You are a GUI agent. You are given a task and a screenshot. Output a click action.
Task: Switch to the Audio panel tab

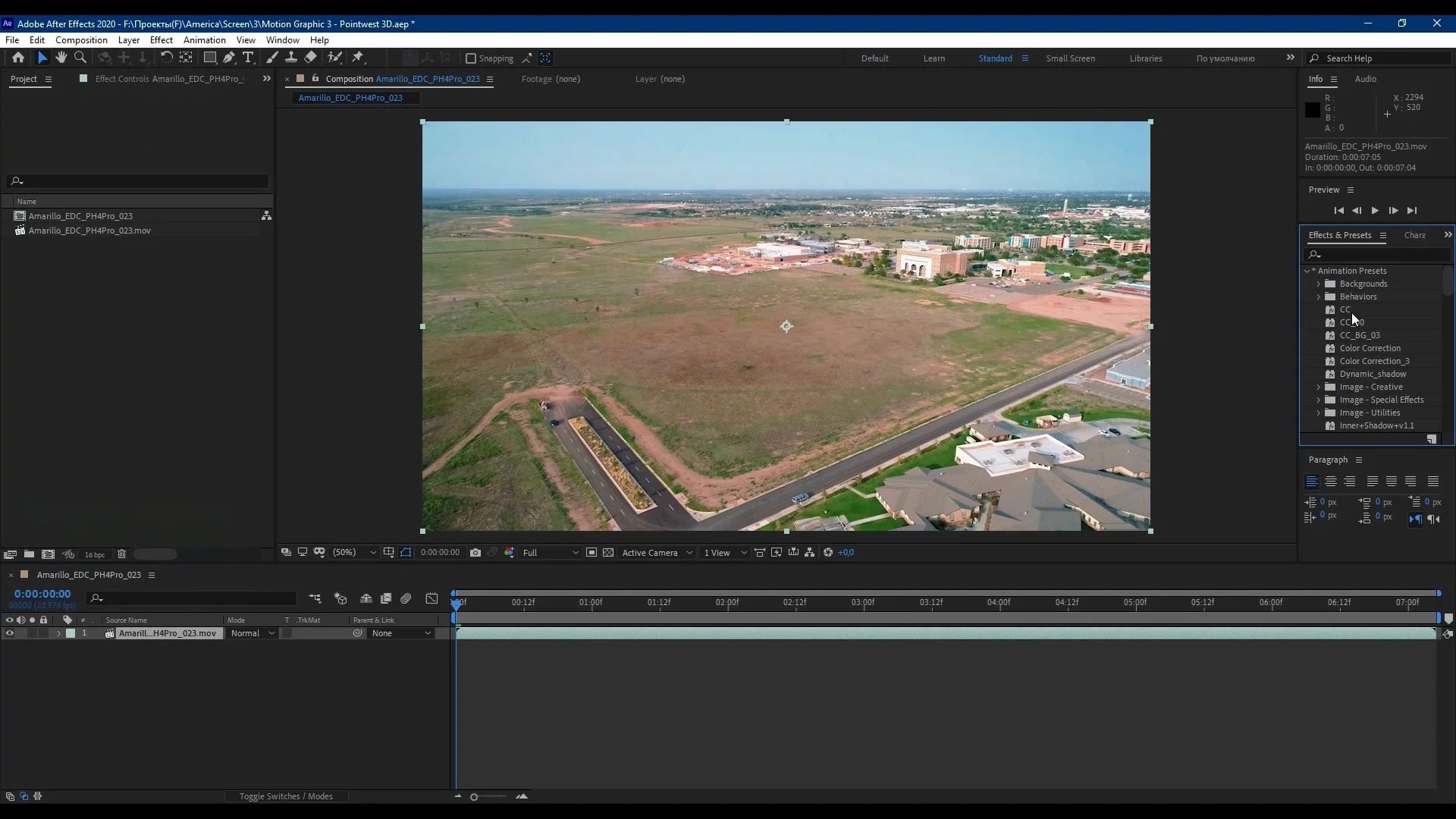[1365, 79]
